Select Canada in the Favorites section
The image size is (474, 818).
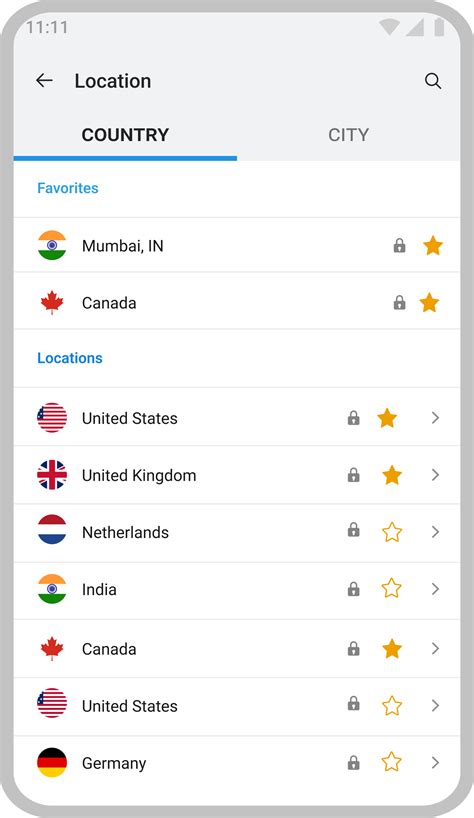[237, 303]
